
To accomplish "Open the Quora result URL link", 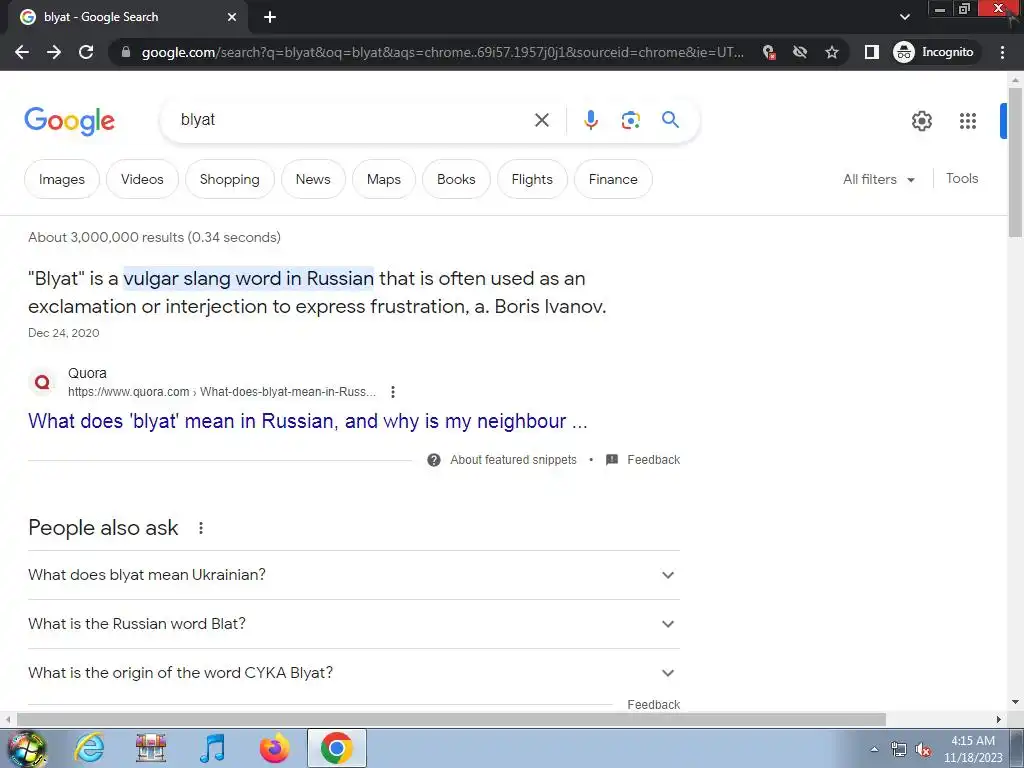I will pyautogui.click(x=221, y=392).
